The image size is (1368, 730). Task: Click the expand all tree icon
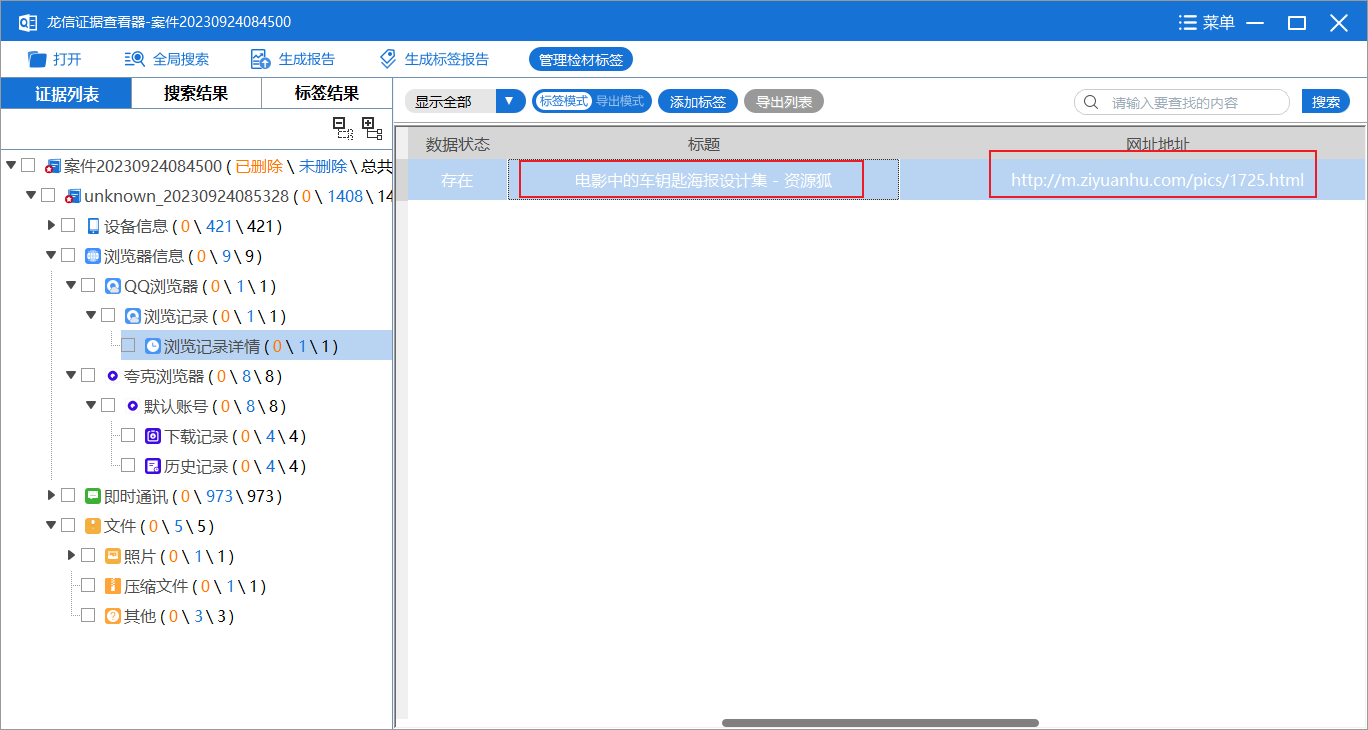click(372, 127)
